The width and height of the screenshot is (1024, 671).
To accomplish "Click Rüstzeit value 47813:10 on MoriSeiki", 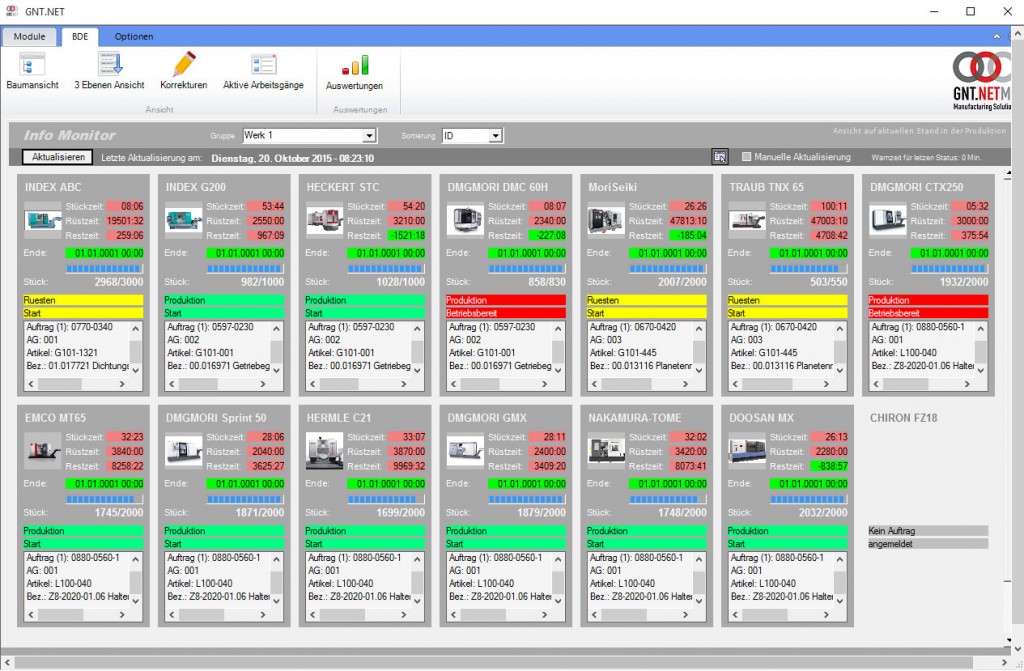I will click(x=687, y=221).
